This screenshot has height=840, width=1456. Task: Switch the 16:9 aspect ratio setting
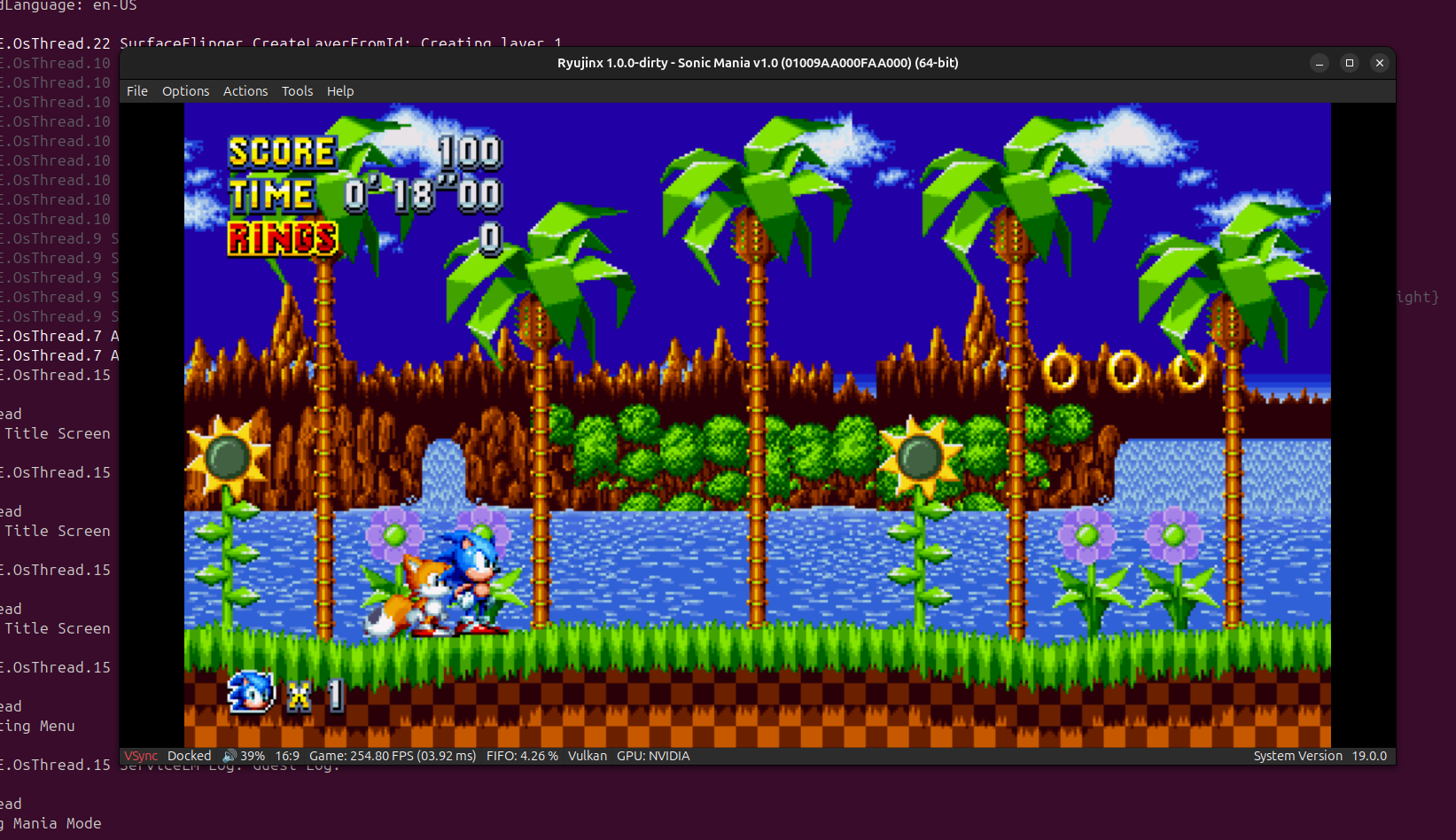click(x=287, y=756)
